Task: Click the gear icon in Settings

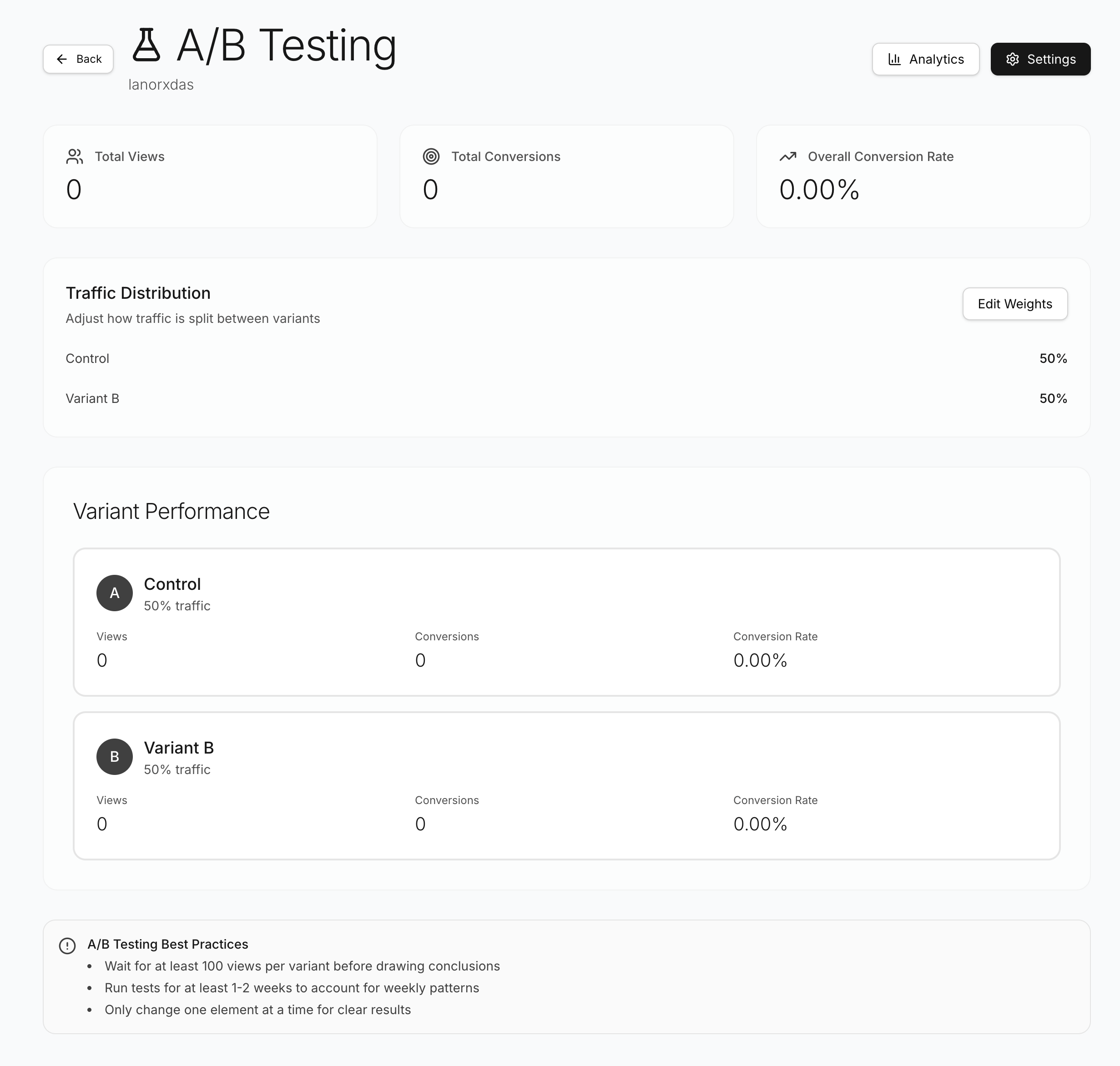Action: click(x=1013, y=59)
